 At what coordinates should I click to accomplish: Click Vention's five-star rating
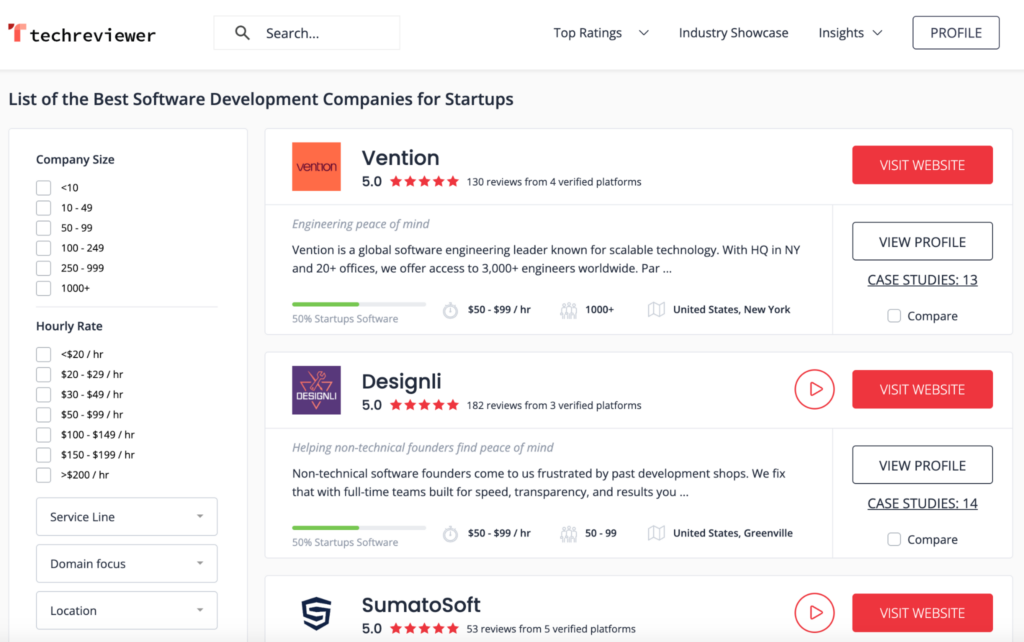point(424,182)
